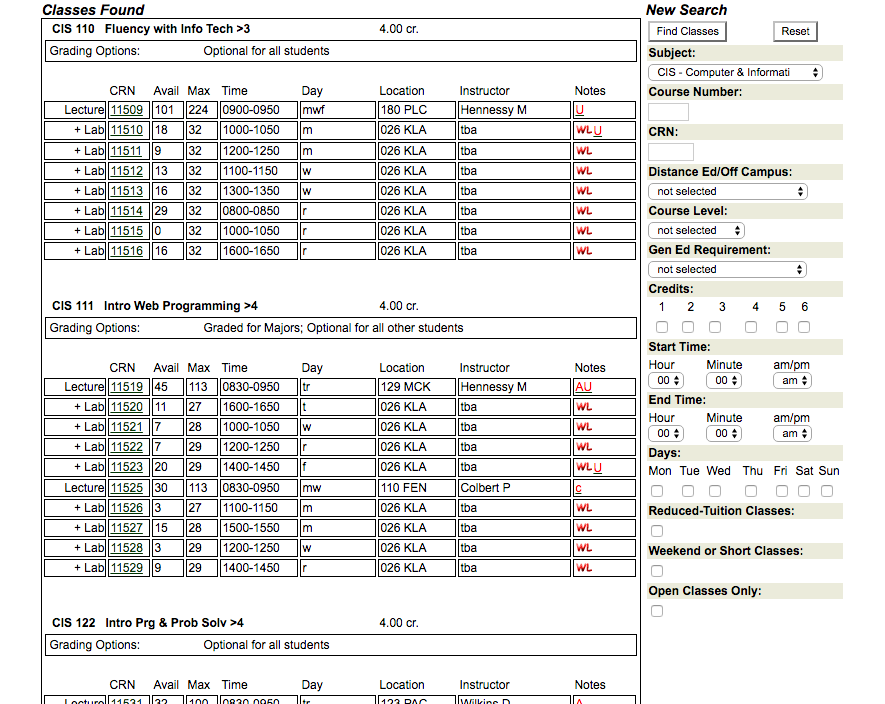Open the Gen Ed Requirement dropdown
The image size is (885, 704).
(728, 269)
